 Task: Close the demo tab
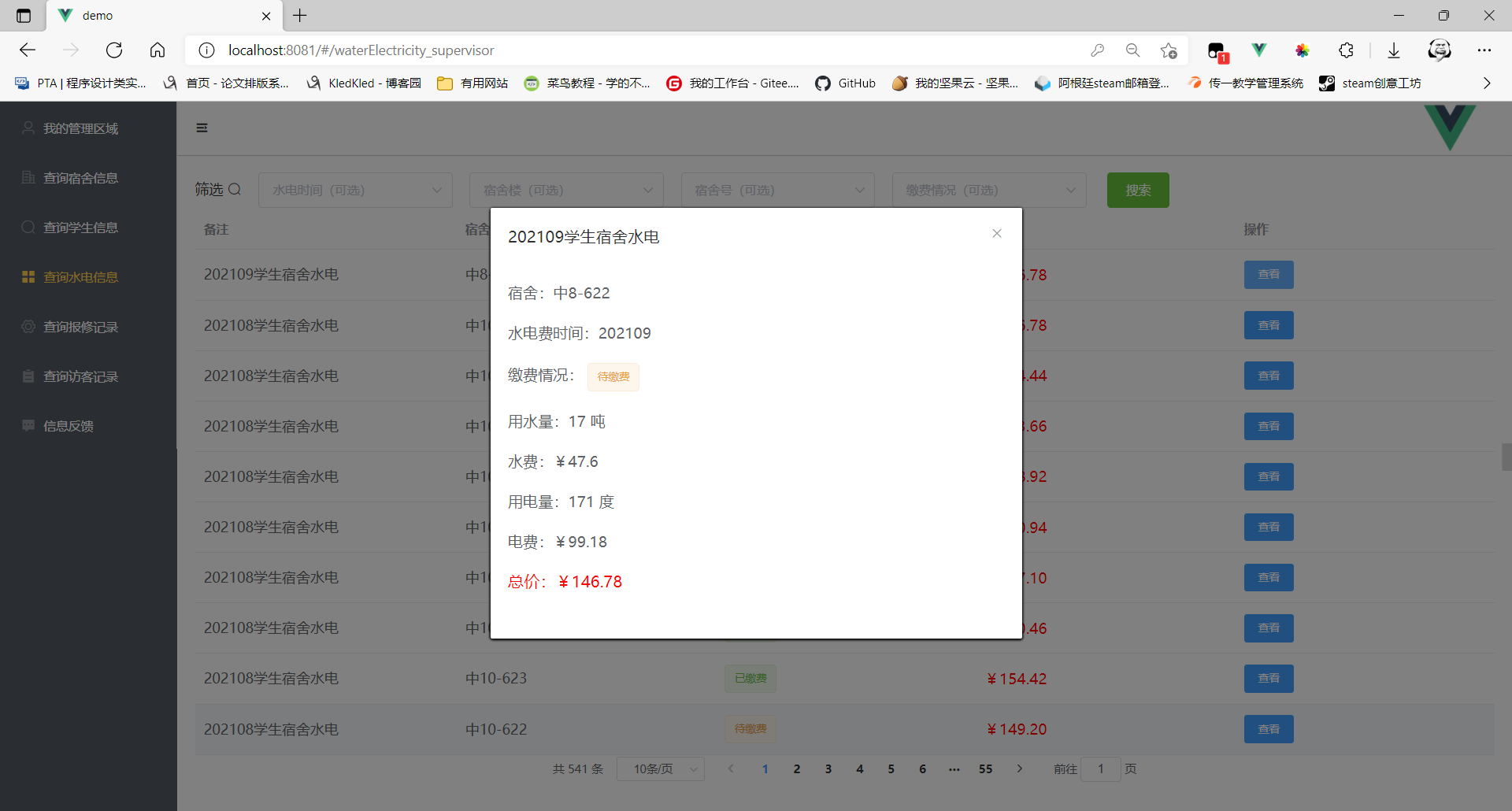click(x=266, y=16)
